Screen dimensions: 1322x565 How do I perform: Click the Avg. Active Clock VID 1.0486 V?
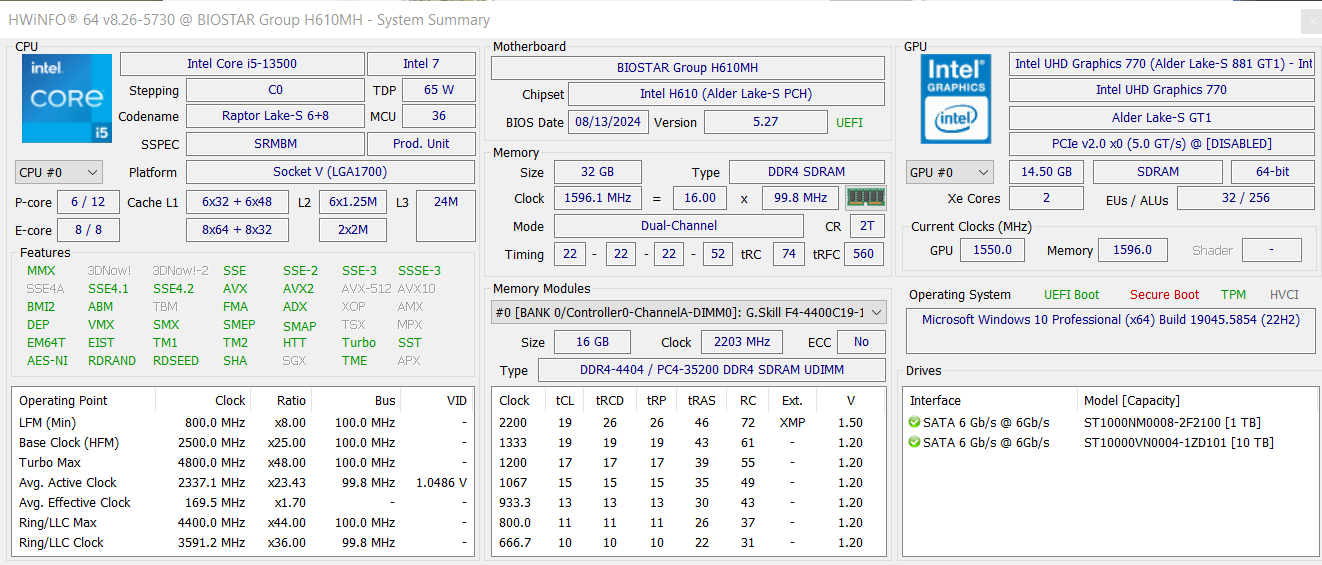click(441, 482)
